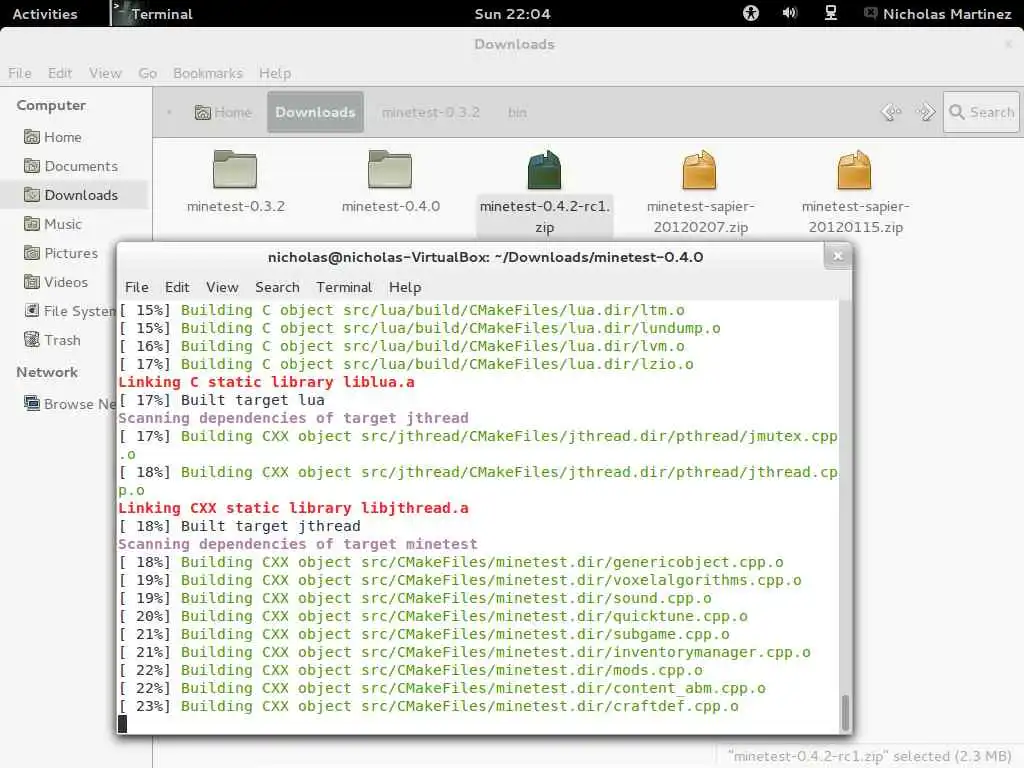Image resolution: width=1024 pixels, height=768 pixels.
Task: Select the minetest-0.4.2-rc1.zip archive icon
Action: pyautogui.click(x=544, y=169)
